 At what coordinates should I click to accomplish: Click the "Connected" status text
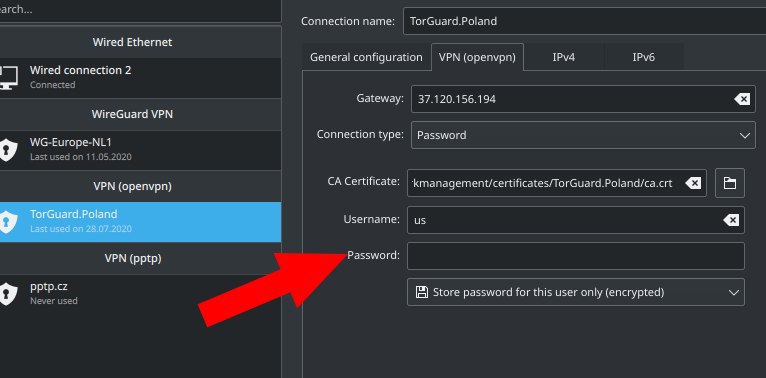[52, 85]
